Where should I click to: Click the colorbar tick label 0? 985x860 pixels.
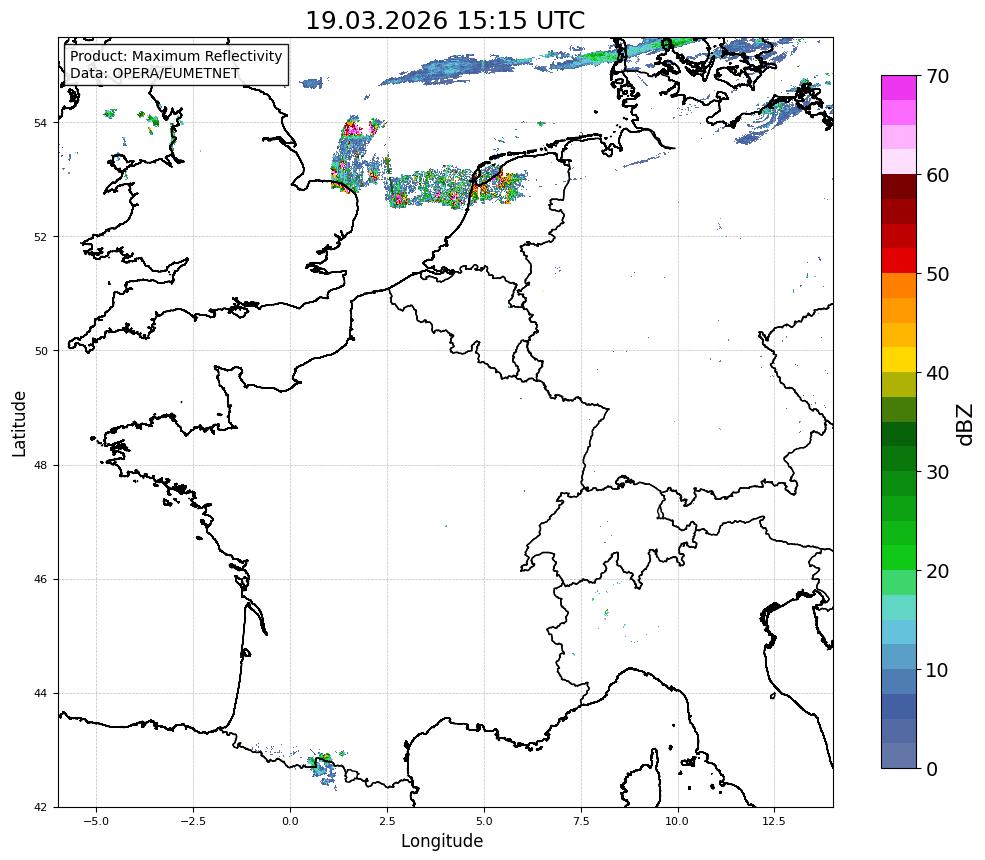932,769
